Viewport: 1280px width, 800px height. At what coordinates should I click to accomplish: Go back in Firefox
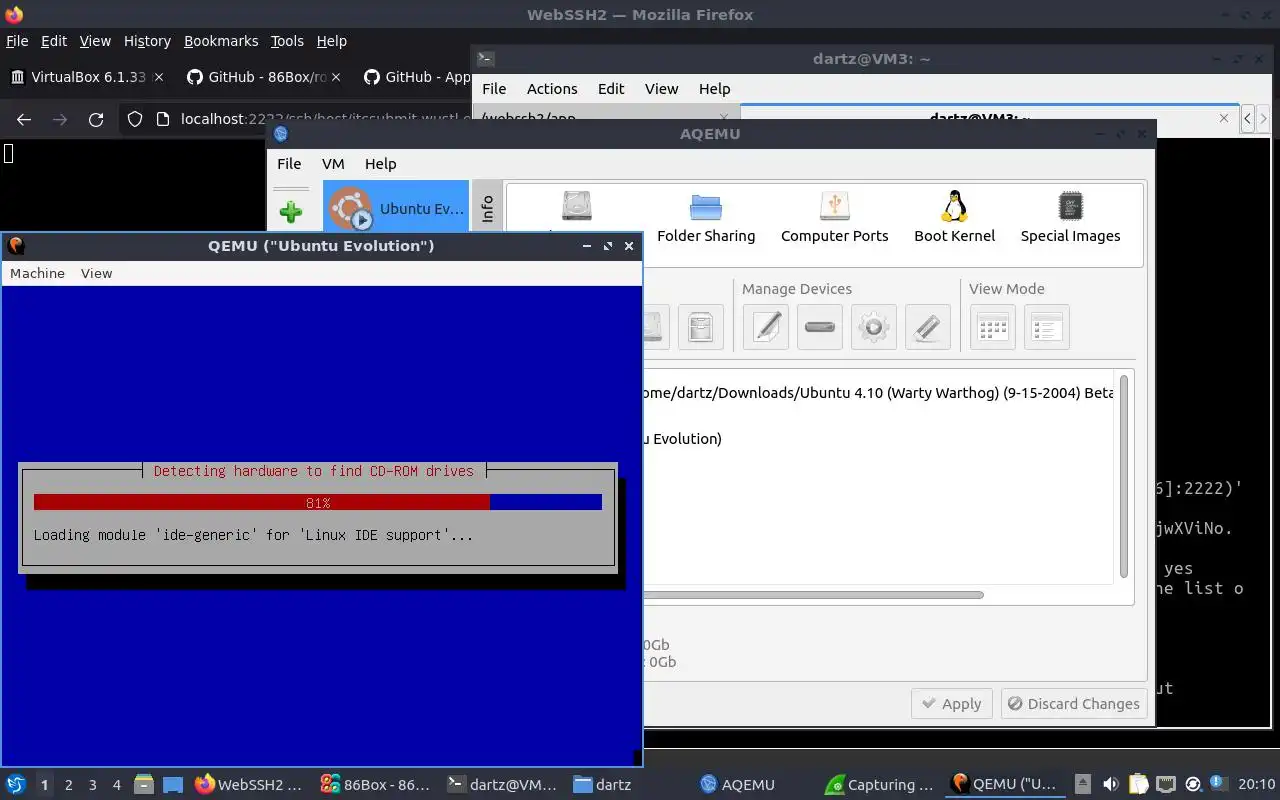pyautogui.click(x=24, y=119)
